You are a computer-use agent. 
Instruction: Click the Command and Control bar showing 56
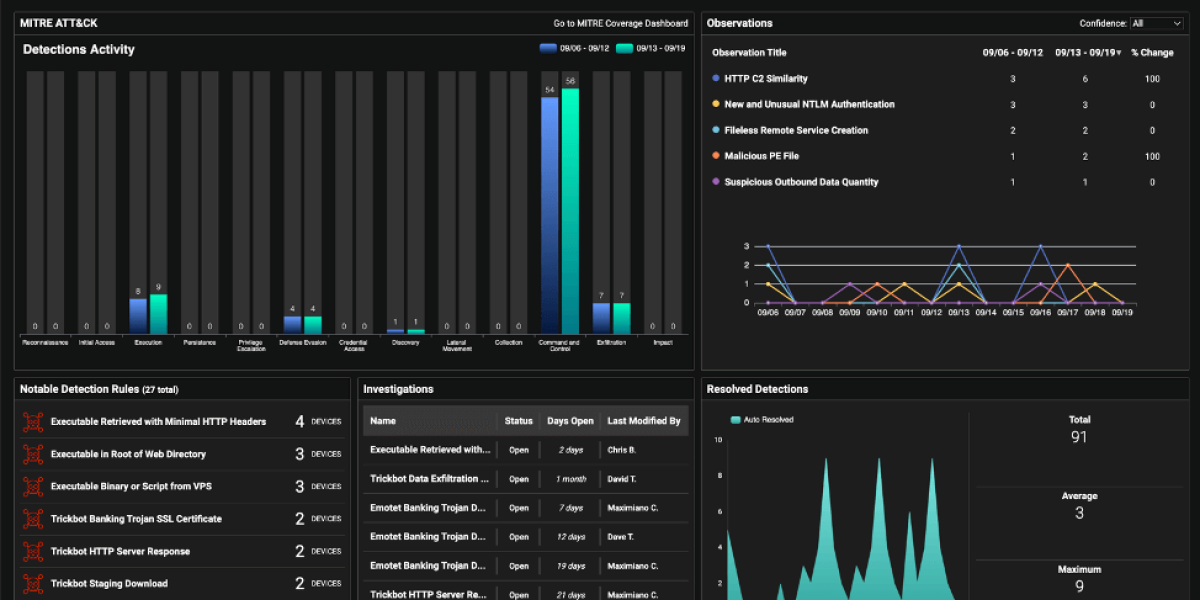pos(570,210)
